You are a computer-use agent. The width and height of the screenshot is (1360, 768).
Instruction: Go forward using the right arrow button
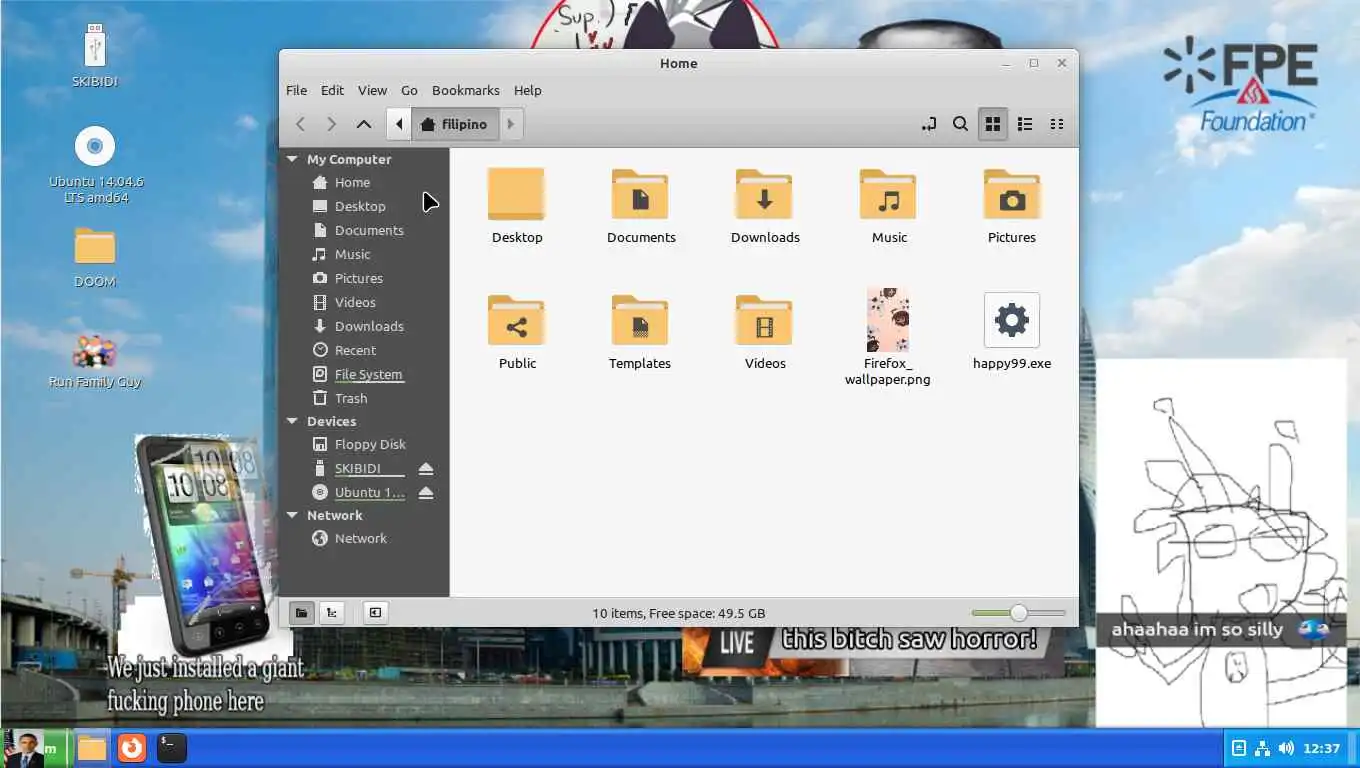click(x=331, y=124)
